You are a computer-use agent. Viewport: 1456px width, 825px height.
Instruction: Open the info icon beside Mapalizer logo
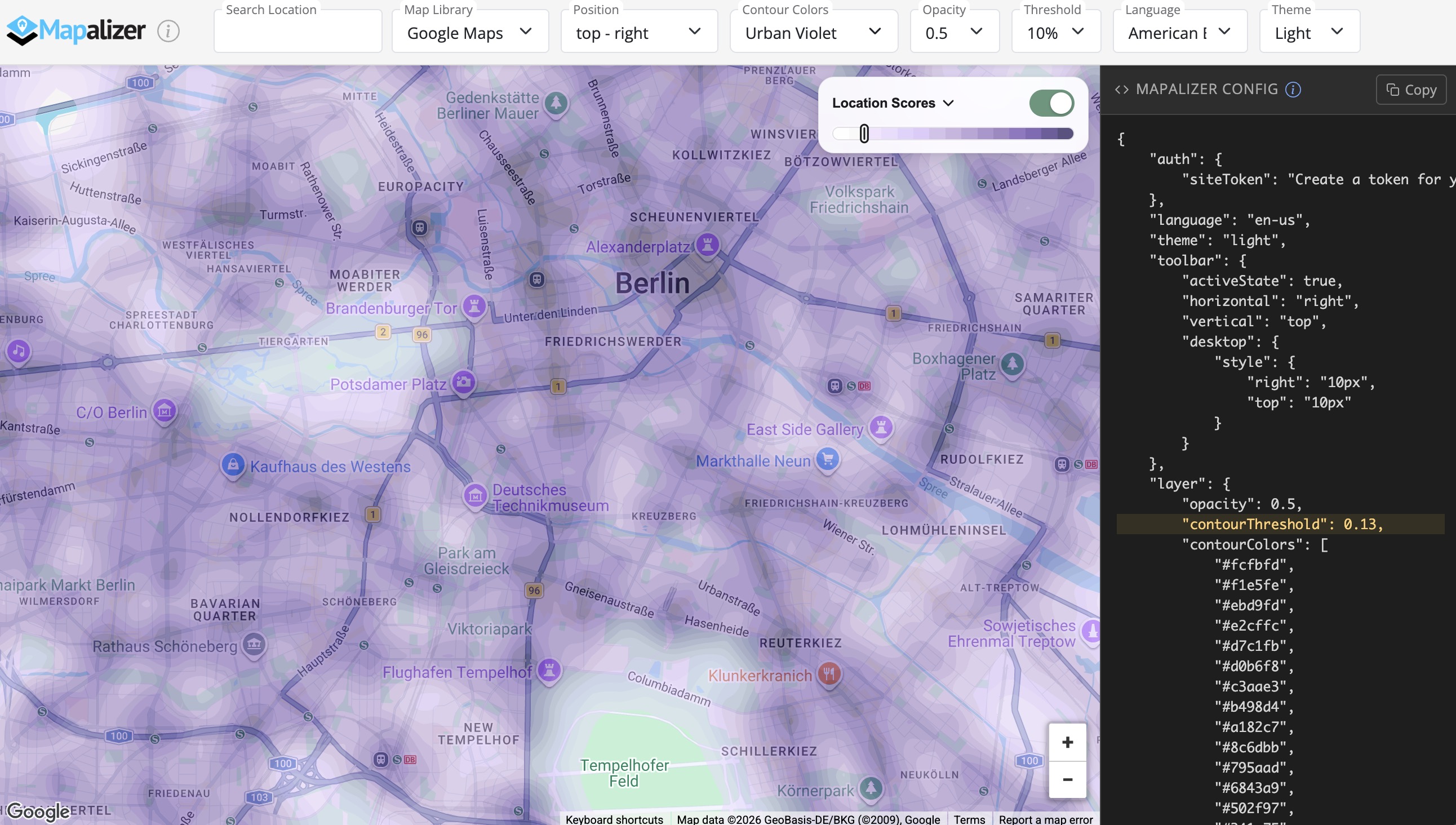click(x=168, y=30)
